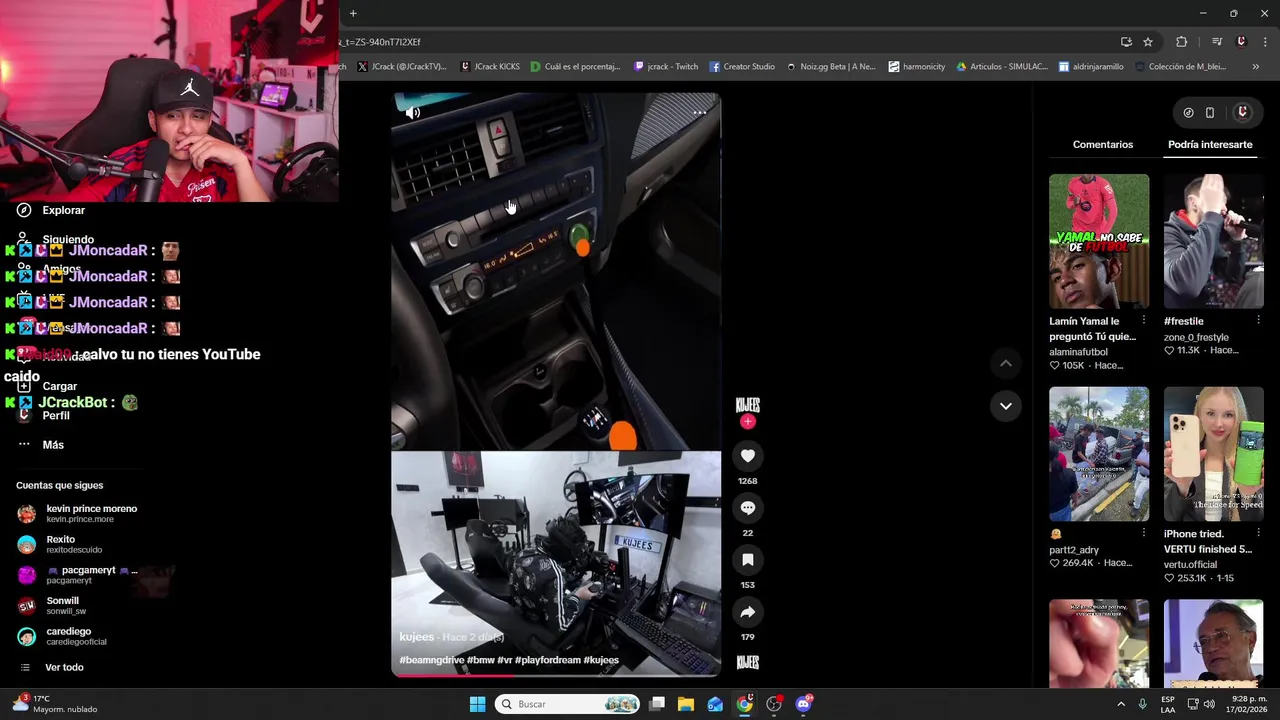Open the Noiz.gg Beta bookmark
Image resolution: width=1280 pixels, height=720 pixels.
click(x=830, y=67)
